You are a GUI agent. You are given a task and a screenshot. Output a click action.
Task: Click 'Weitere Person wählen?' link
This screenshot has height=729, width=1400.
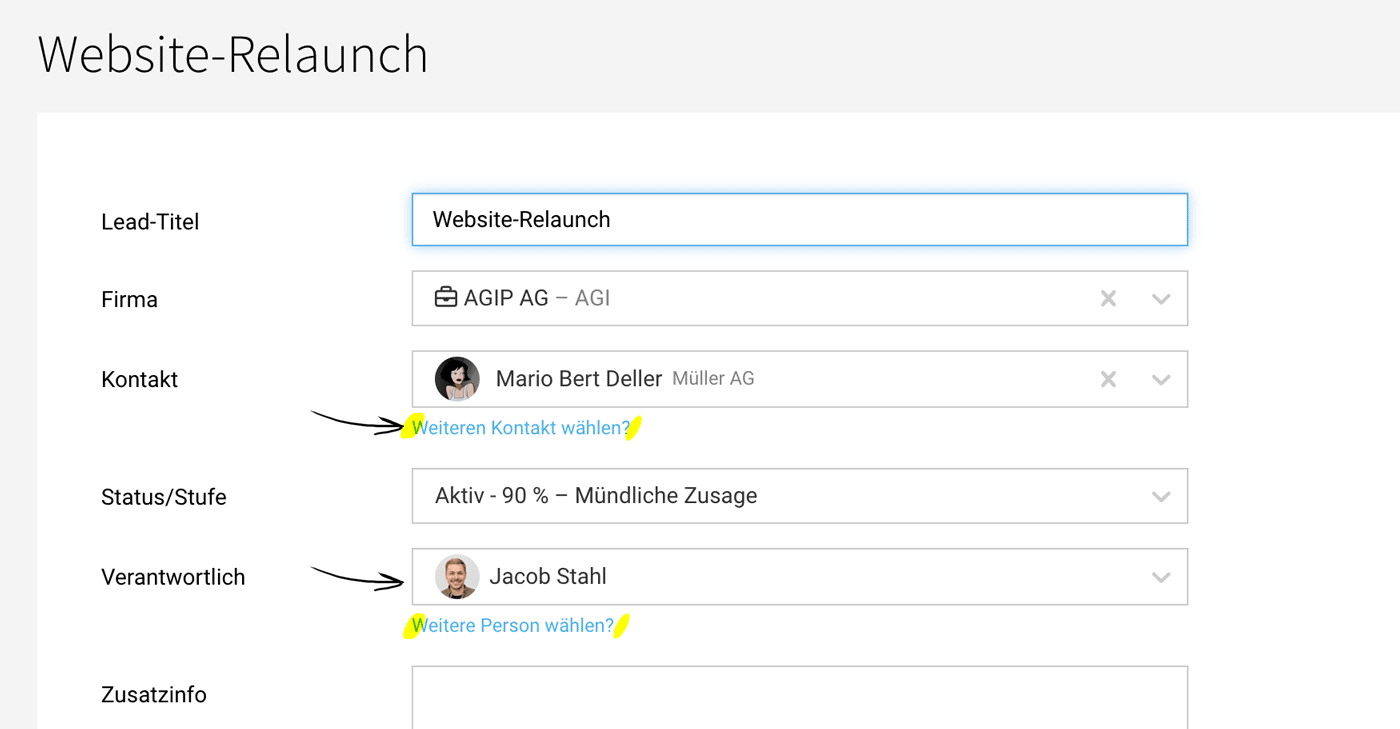tap(513, 626)
